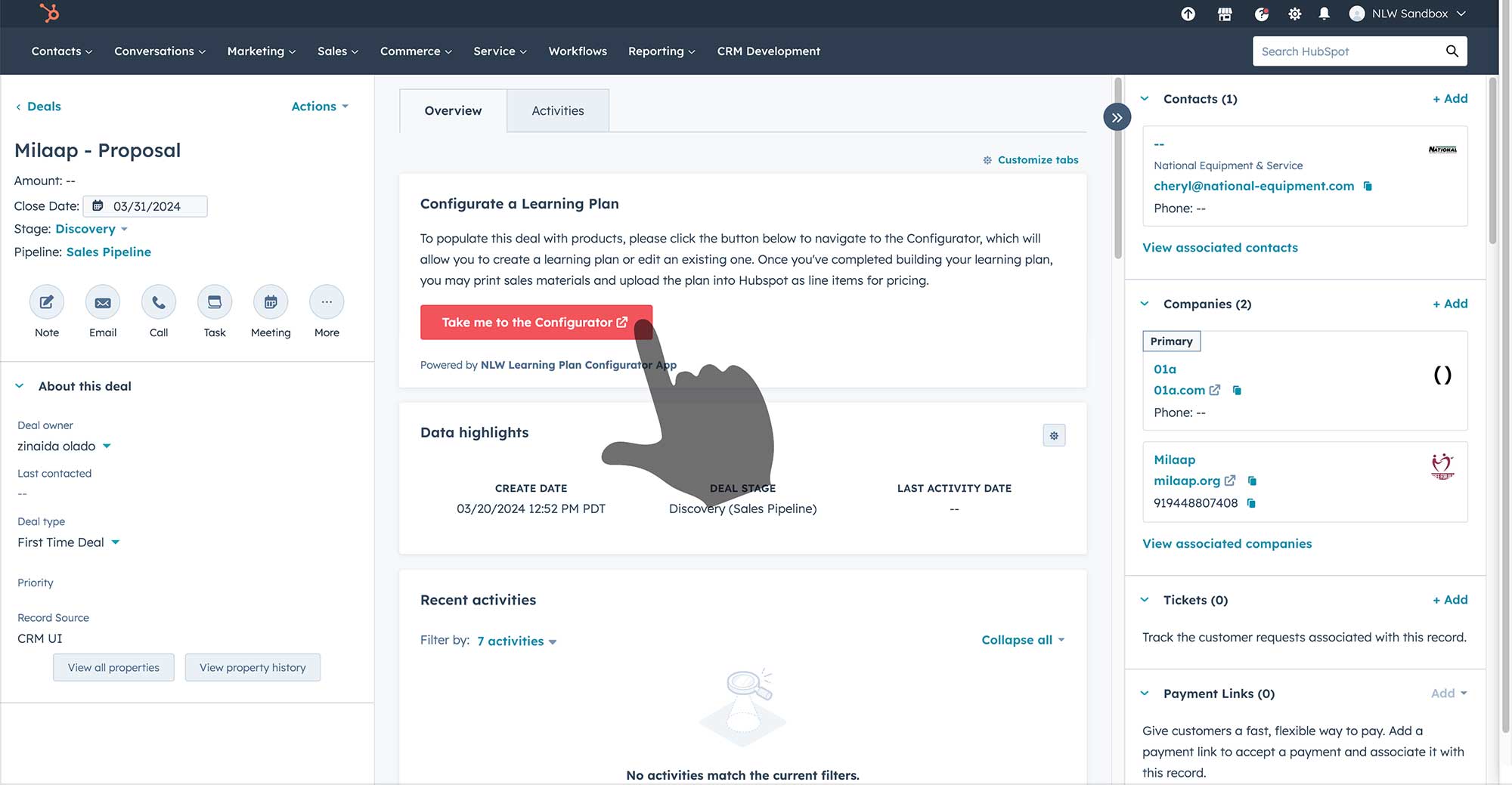Create a Task via task icon
Image resolution: width=1512 pixels, height=785 pixels.
(x=215, y=302)
